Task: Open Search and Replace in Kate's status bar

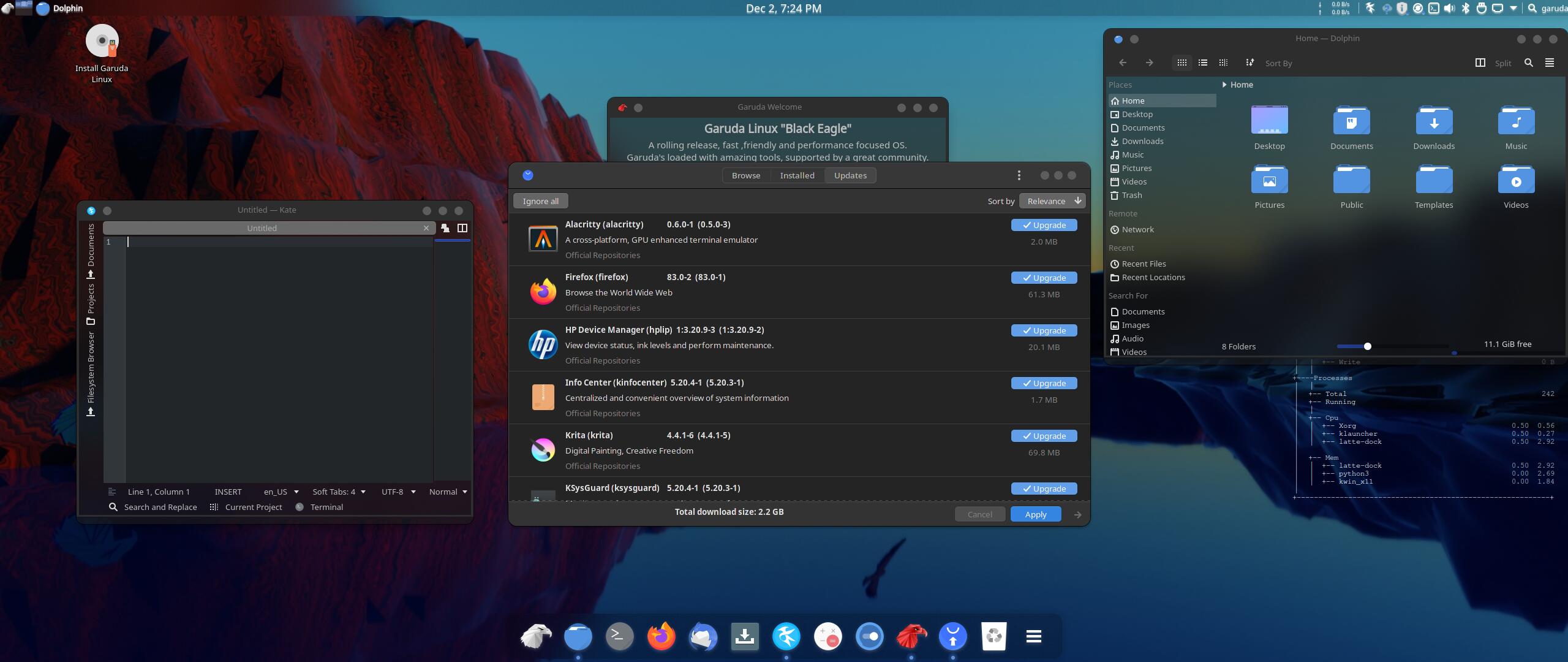Action: tap(153, 507)
